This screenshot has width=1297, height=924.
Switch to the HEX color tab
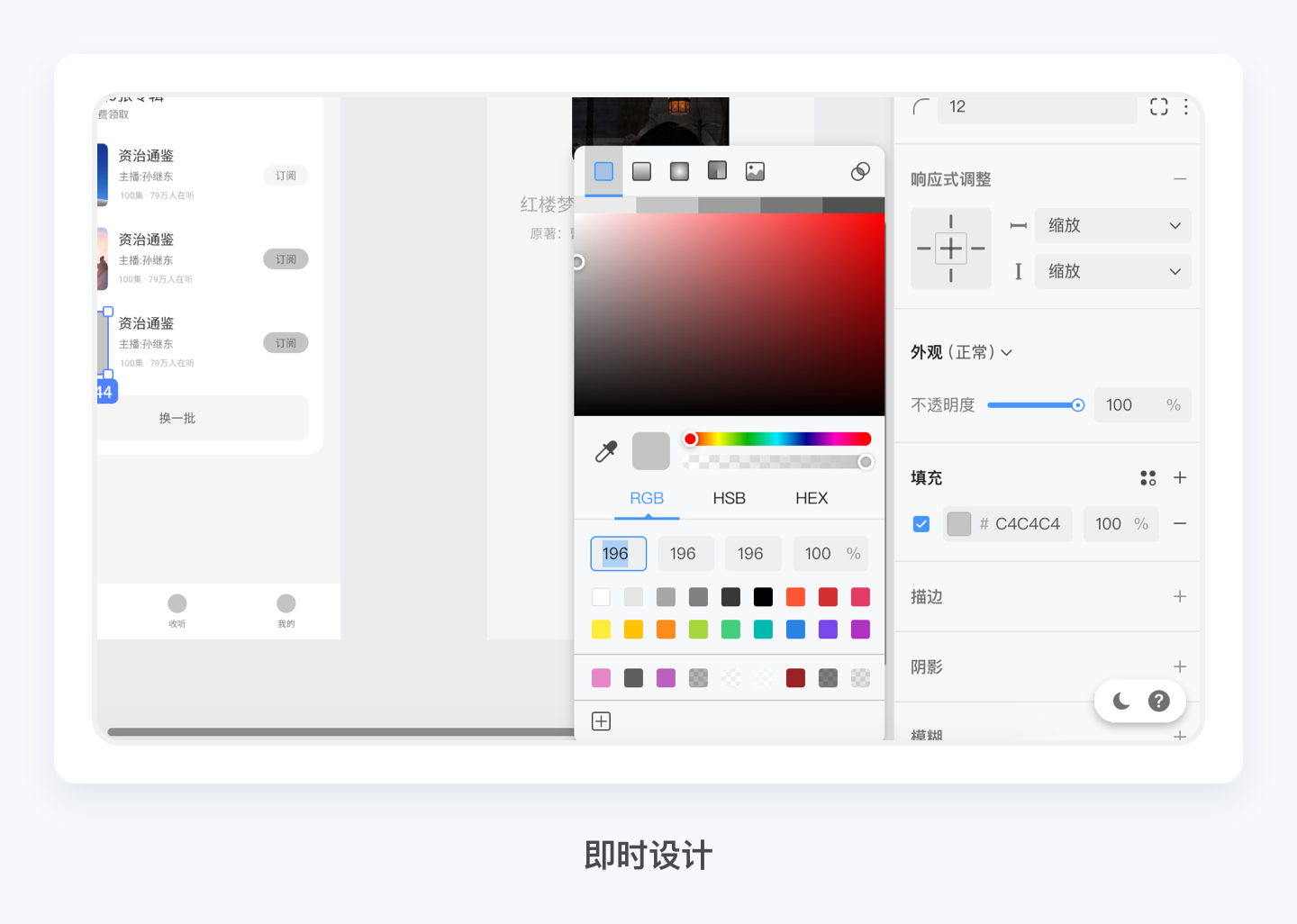click(x=810, y=498)
